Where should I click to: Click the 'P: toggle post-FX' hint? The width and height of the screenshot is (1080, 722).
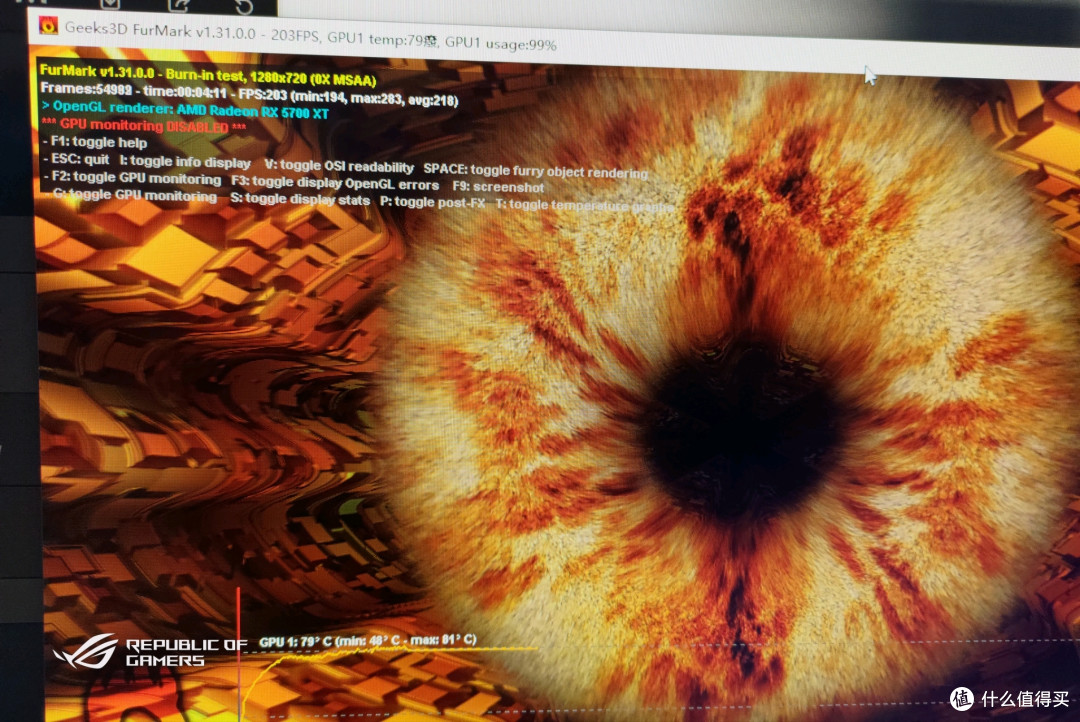(x=433, y=203)
